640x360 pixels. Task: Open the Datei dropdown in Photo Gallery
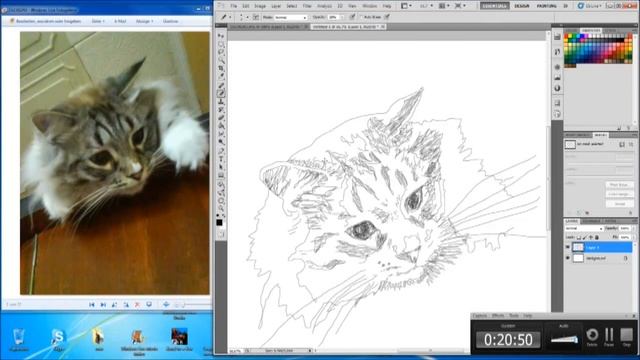coord(98,21)
